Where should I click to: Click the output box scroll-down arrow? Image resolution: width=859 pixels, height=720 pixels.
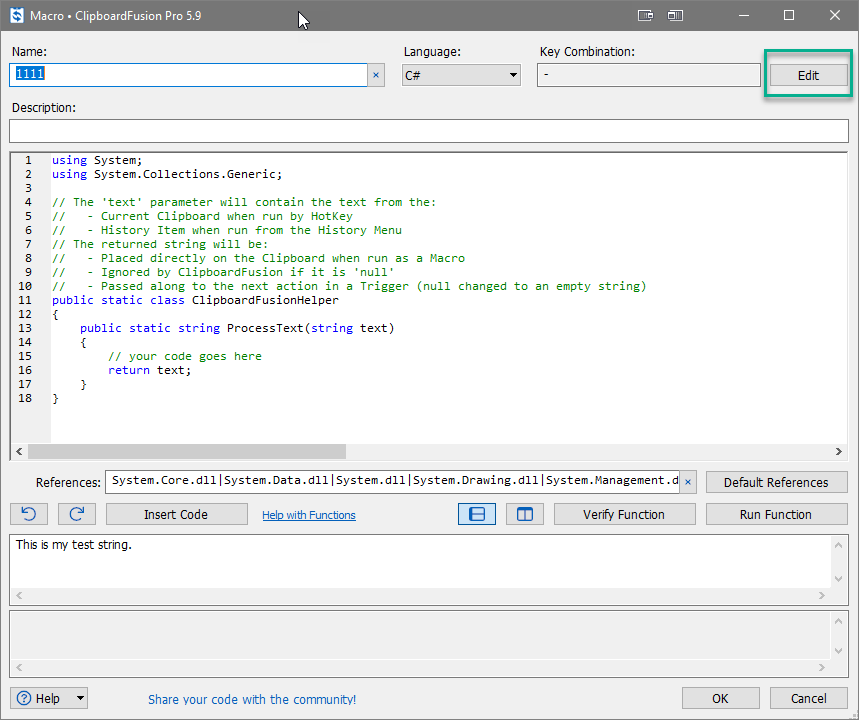point(838,650)
